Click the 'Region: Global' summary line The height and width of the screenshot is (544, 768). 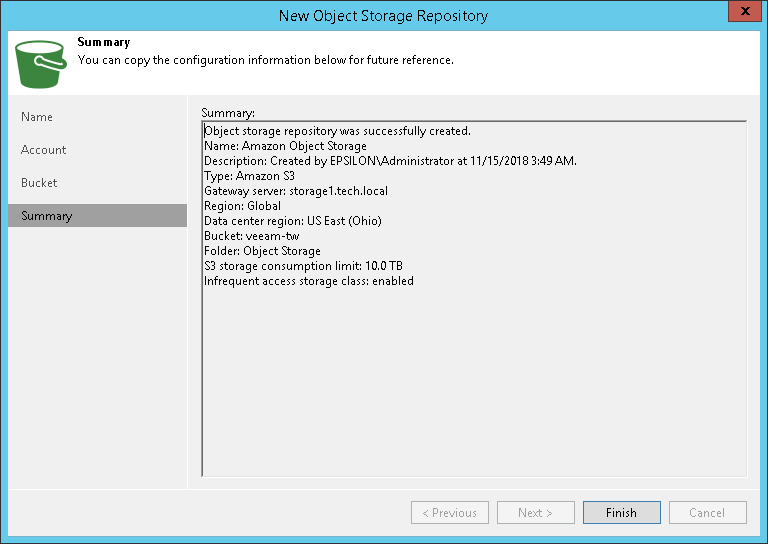tap(242, 206)
